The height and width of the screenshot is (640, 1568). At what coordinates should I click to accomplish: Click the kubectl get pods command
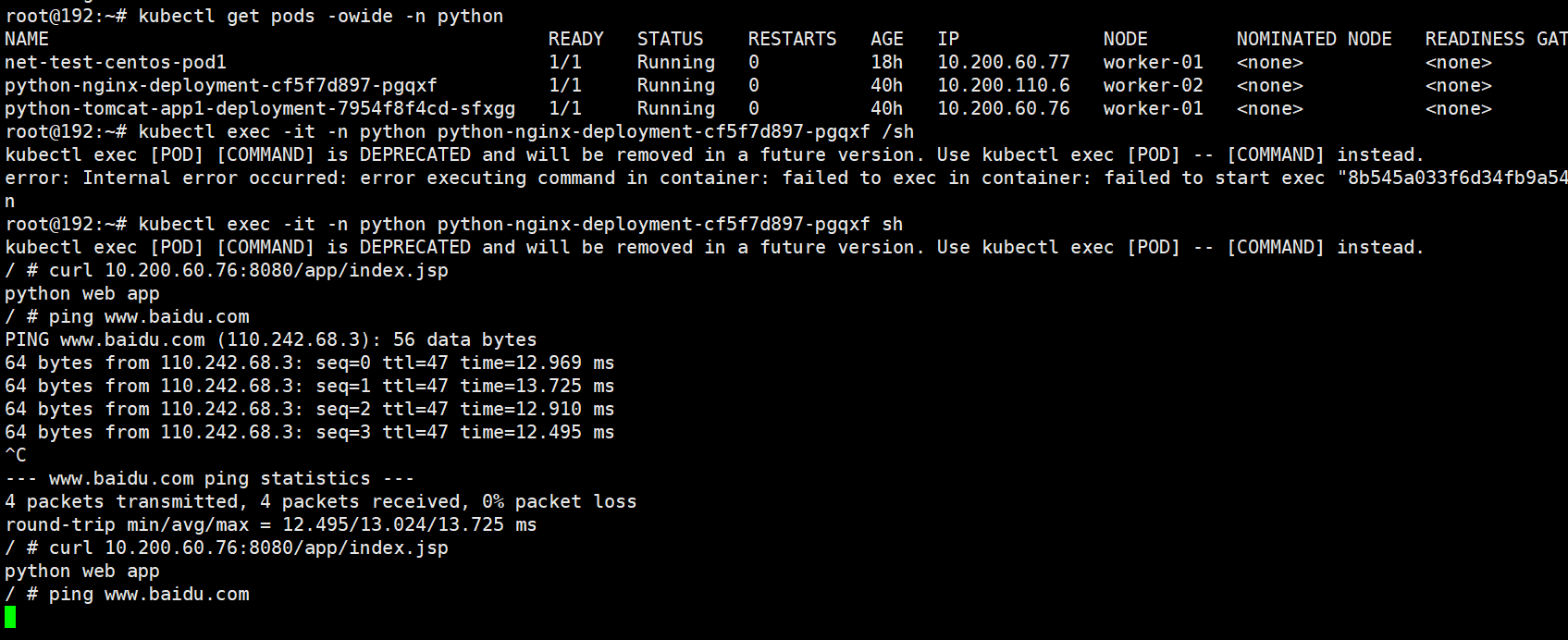[x=320, y=16]
